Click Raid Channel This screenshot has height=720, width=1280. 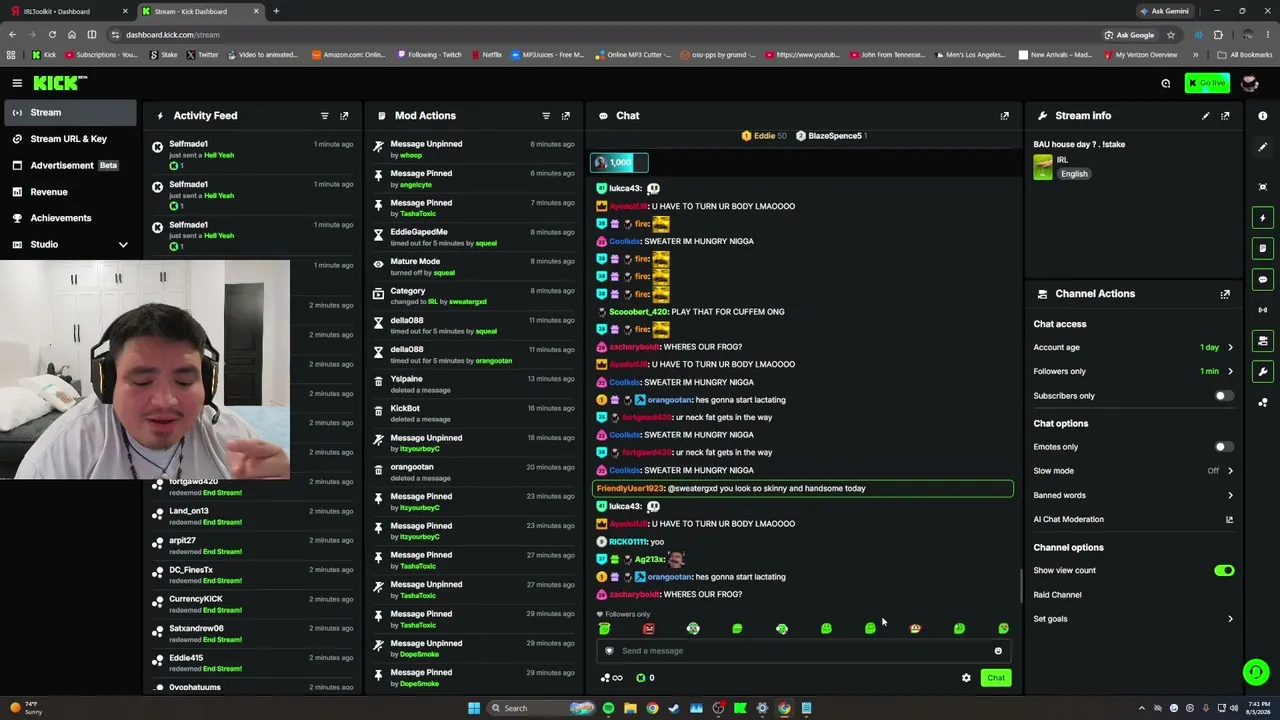point(1057,595)
